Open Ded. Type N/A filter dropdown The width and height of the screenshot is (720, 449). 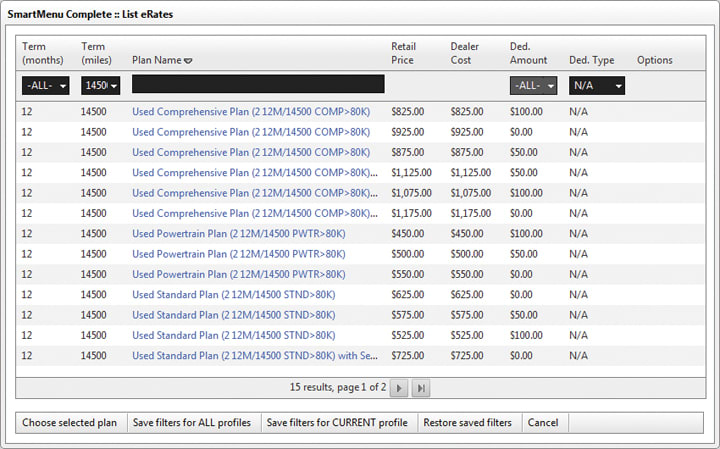pos(597,86)
